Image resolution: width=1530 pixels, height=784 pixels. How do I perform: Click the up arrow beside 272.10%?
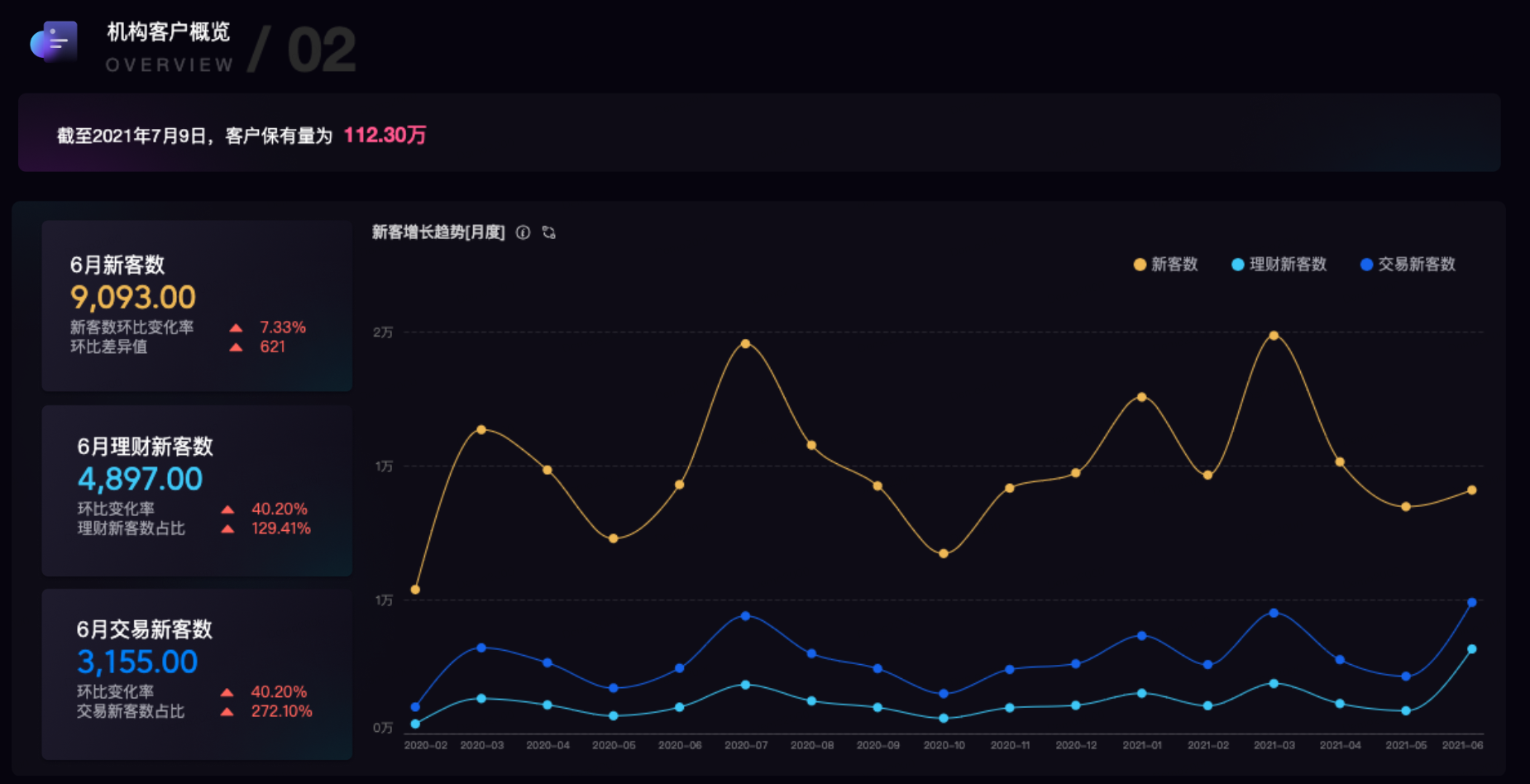coord(227,712)
